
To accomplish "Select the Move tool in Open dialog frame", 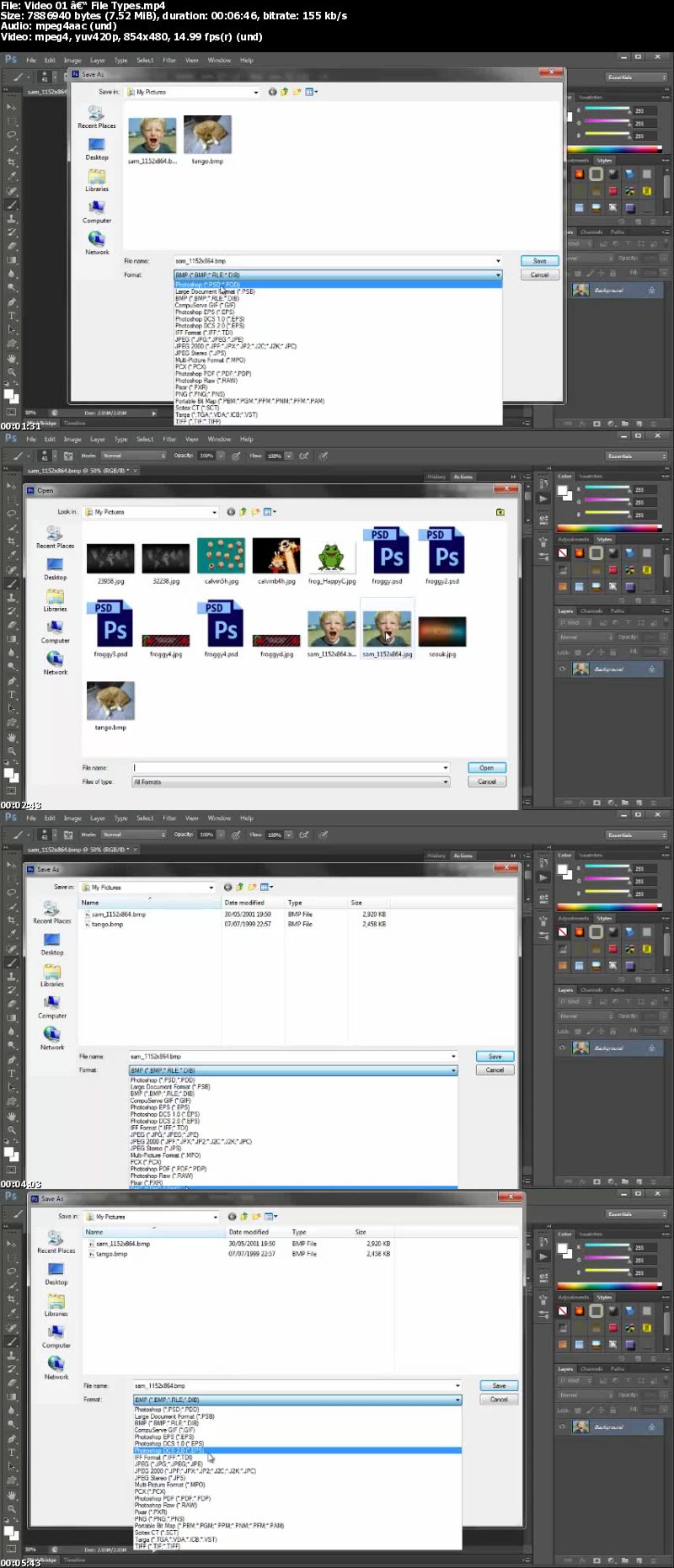I will [x=12, y=486].
